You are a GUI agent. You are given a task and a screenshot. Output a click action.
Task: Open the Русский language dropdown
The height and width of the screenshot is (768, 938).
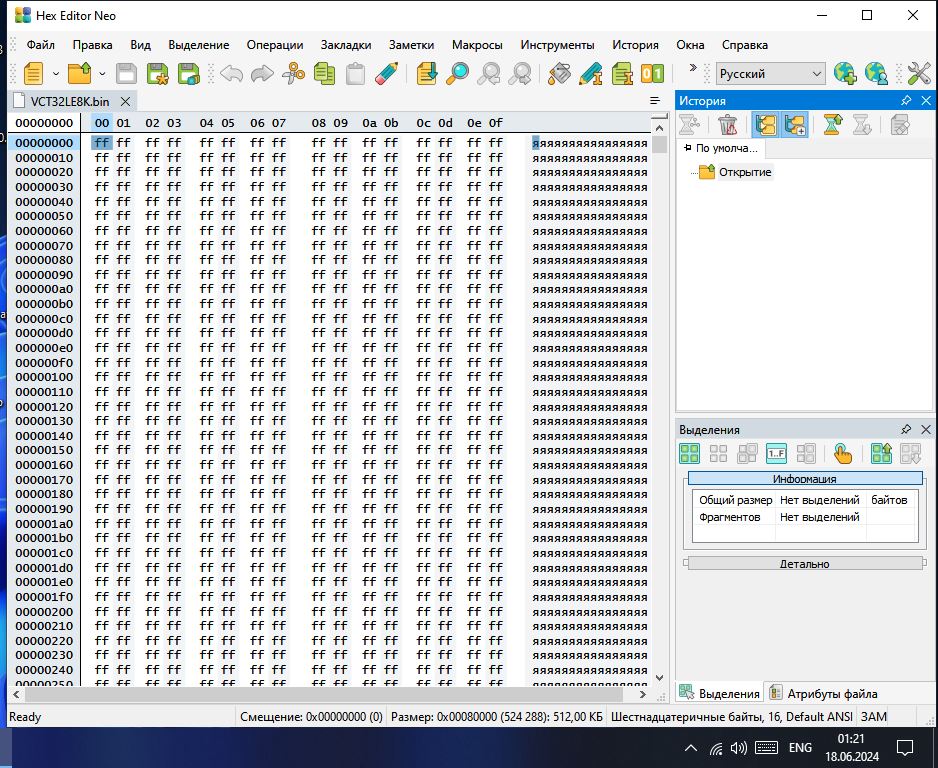(770, 74)
